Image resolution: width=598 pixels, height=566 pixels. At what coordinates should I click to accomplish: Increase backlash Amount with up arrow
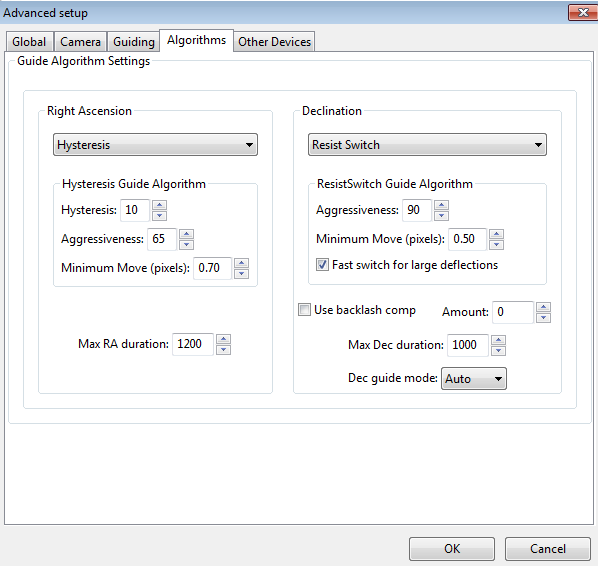pyautogui.click(x=543, y=307)
